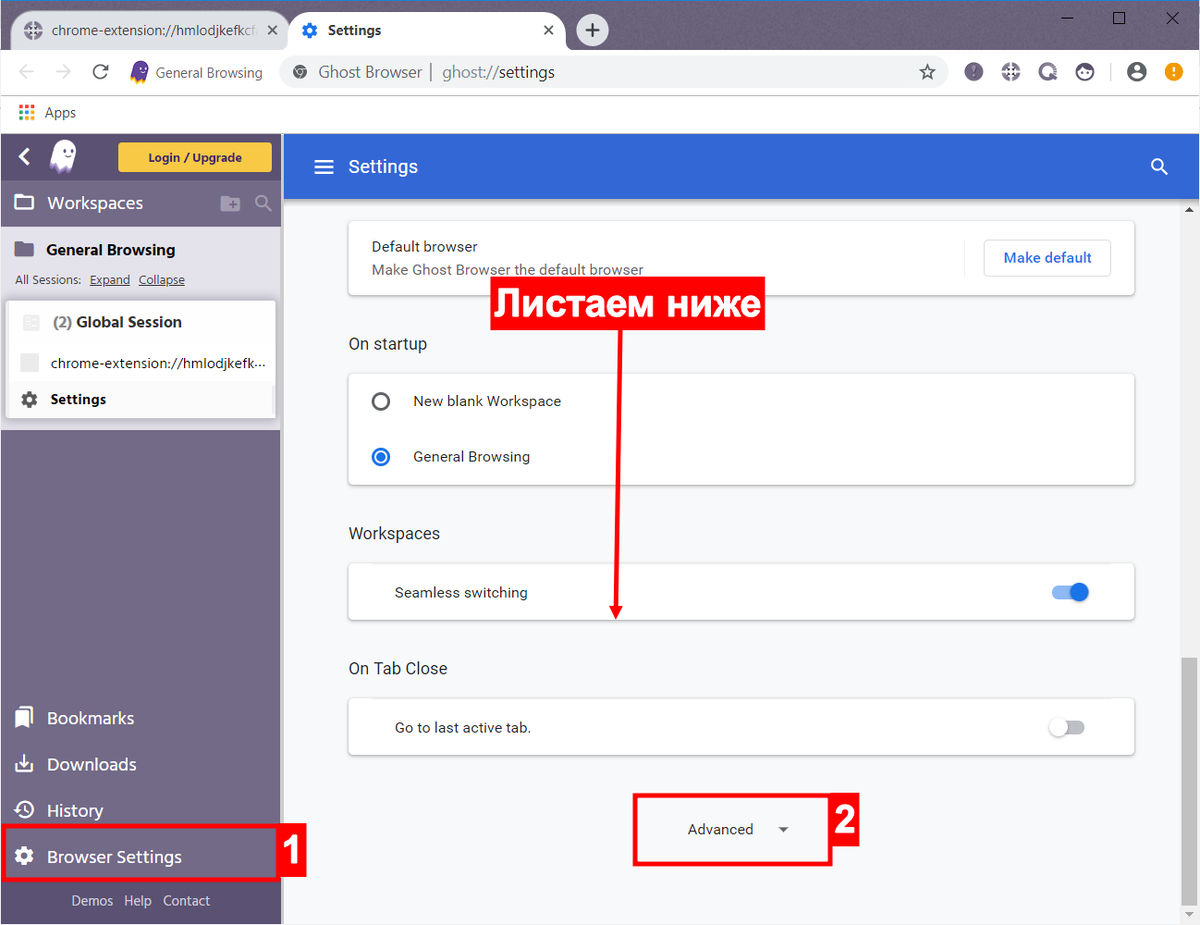Click the orange alert menu icon
Viewport: 1200px width, 925px height.
[x=1173, y=72]
